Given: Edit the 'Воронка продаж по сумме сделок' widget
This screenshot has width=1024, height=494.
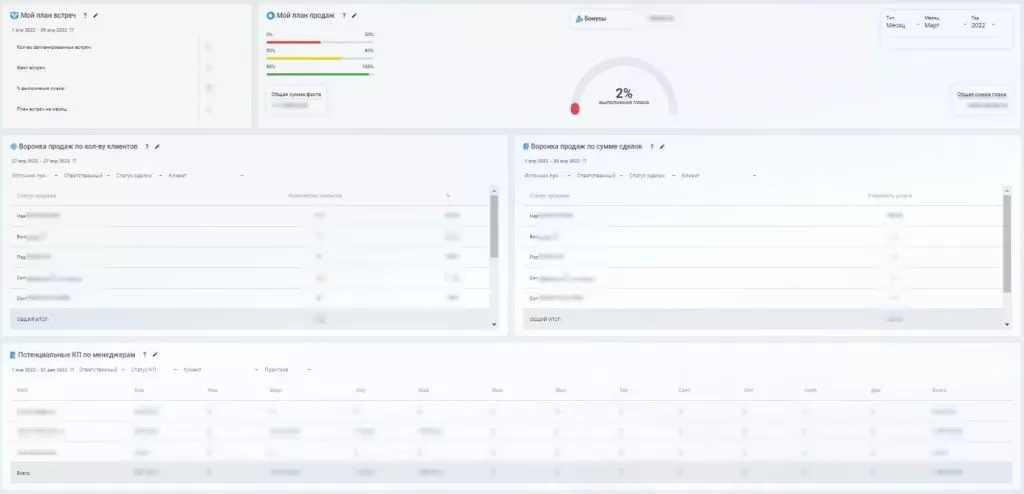Looking at the screenshot, I should pos(661,147).
